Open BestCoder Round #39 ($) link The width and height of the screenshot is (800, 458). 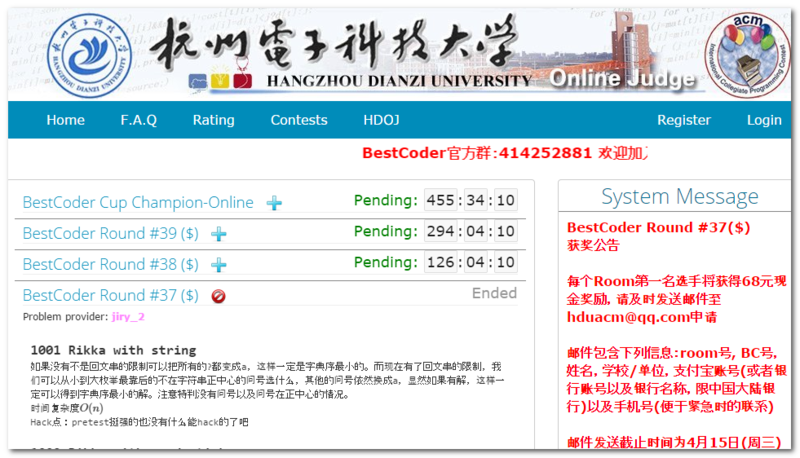click(x=111, y=233)
